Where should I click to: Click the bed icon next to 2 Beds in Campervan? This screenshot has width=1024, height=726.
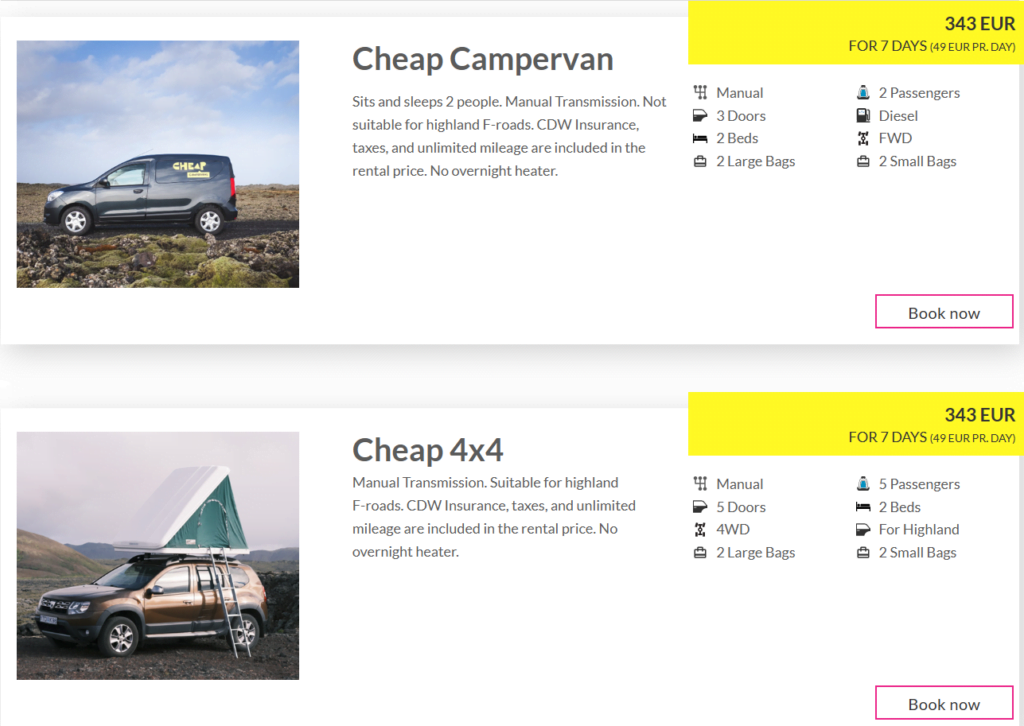pos(700,138)
